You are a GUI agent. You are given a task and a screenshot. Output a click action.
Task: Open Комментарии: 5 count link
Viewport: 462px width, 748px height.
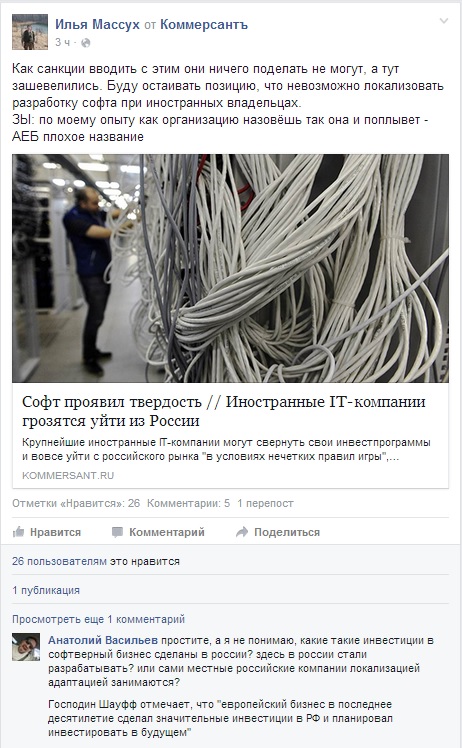coord(188,503)
